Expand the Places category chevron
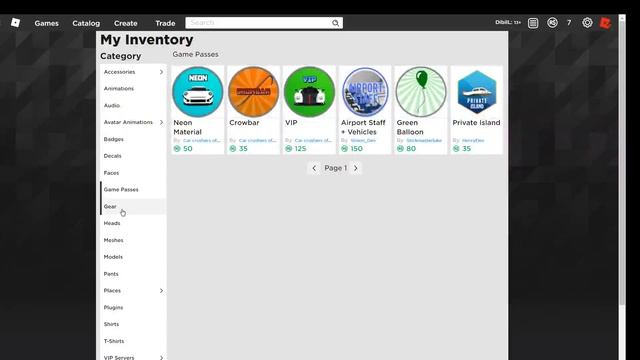Viewport: 640px width, 360px height. point(161,291)
